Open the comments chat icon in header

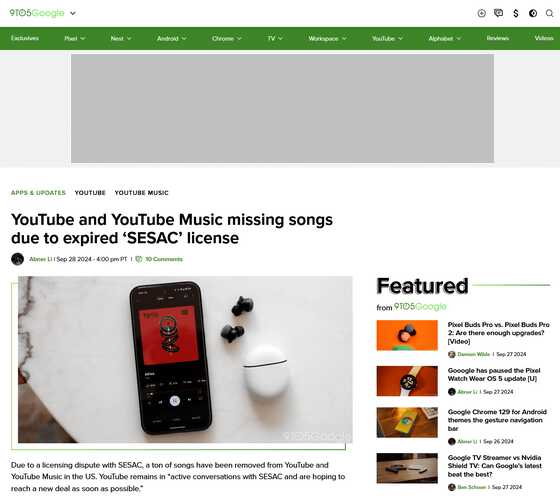tap(498, 14)
